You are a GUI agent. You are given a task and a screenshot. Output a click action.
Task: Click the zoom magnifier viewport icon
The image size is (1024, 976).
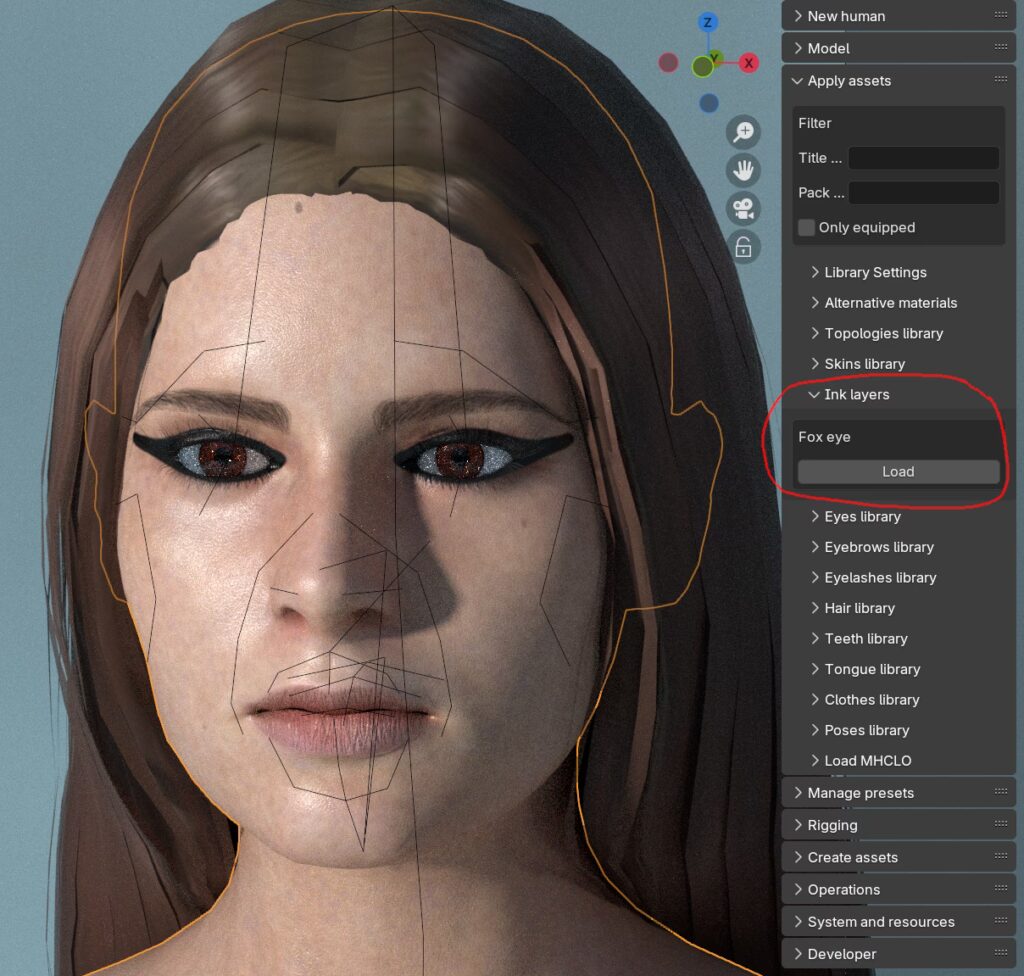pyautogui.click(x=743, y=132)
